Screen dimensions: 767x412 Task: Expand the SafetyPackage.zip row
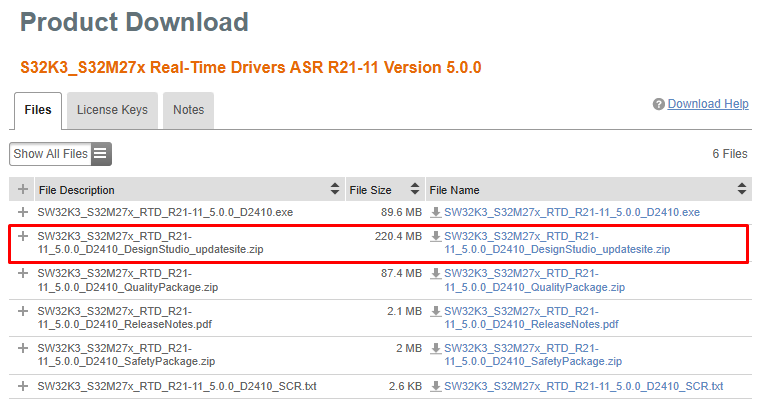pos(23,348)
